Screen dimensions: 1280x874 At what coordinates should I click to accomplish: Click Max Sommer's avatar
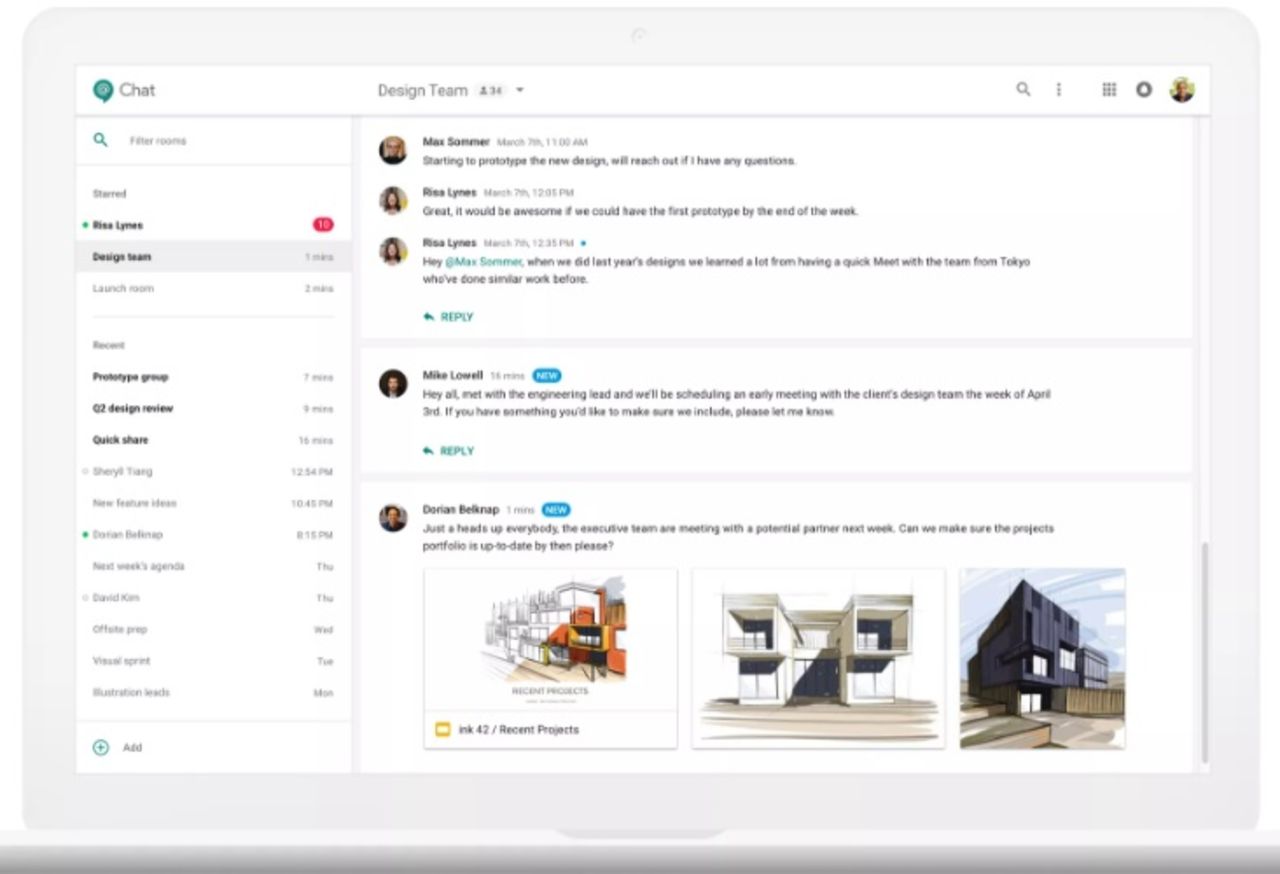[391, 148]
